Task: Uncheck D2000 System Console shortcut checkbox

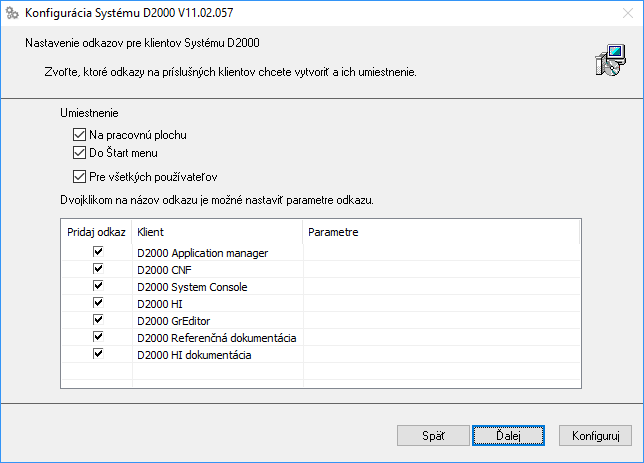Action: point(98,287)
